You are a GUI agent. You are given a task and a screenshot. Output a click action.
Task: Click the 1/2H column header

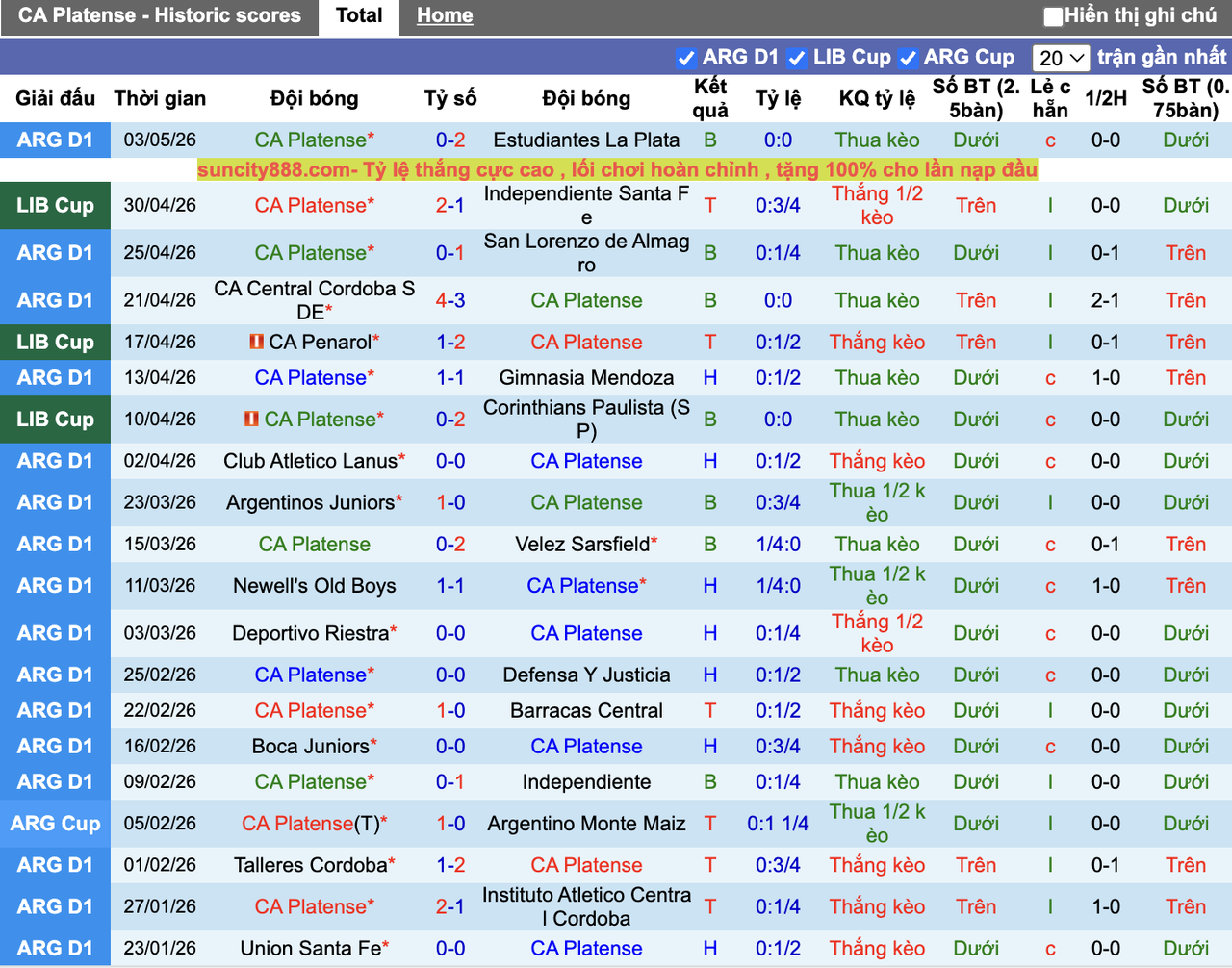pyautogui.click(x=1106, y=98)
